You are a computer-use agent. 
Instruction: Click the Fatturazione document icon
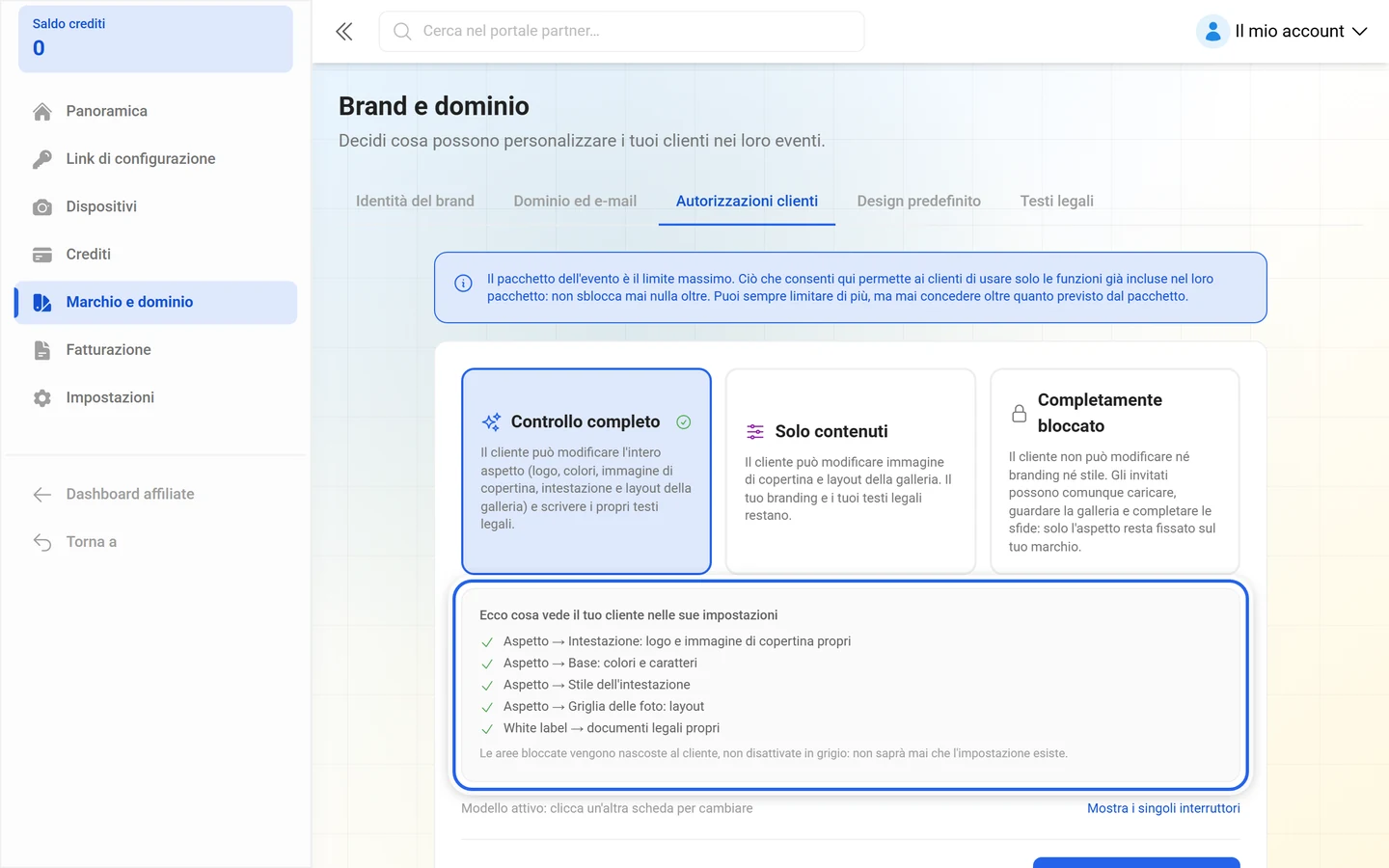42,350
